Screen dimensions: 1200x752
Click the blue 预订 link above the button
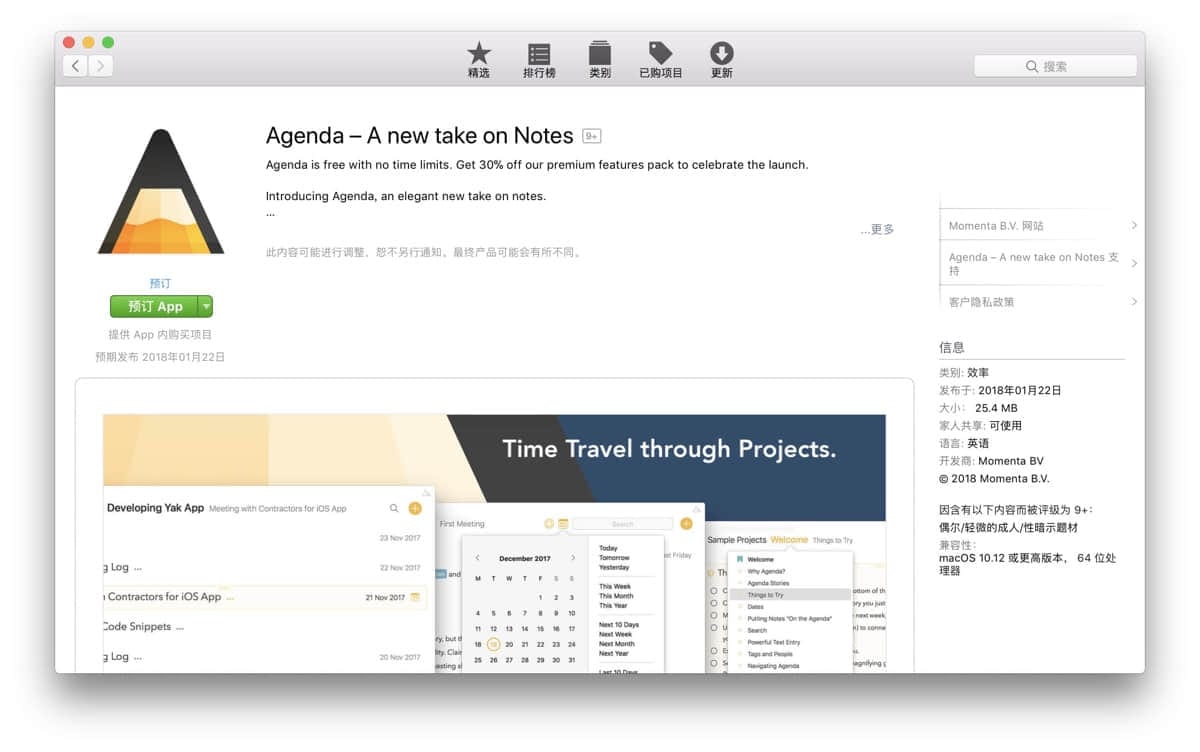click(160, 284)
